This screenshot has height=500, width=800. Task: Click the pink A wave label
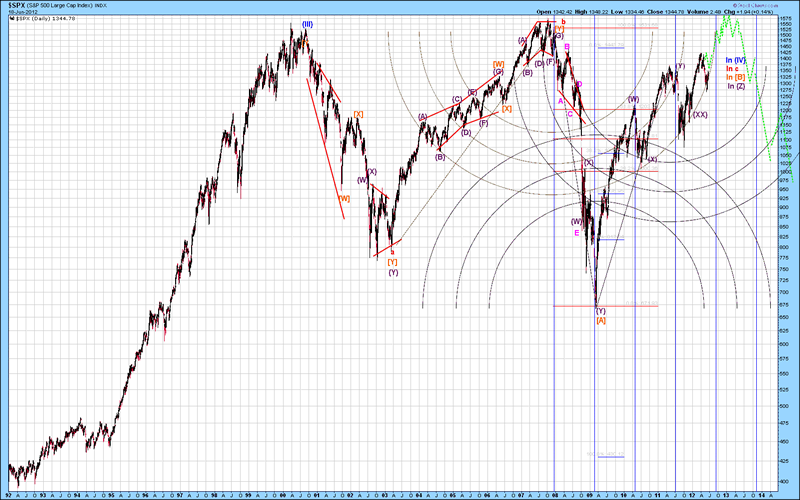pyautogui.click(x=560, y=102)
